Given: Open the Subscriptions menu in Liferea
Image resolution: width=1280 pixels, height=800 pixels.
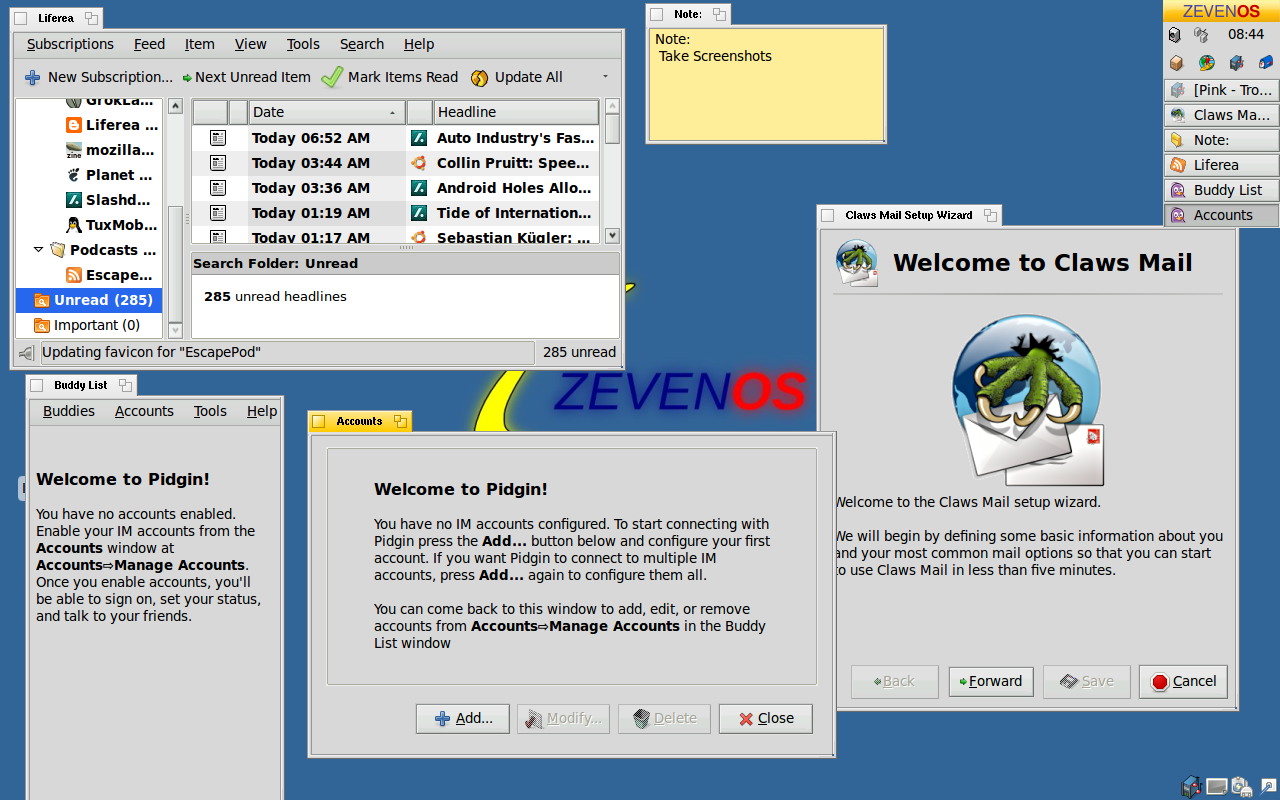Looking at the screenshot, I should 70,44.
